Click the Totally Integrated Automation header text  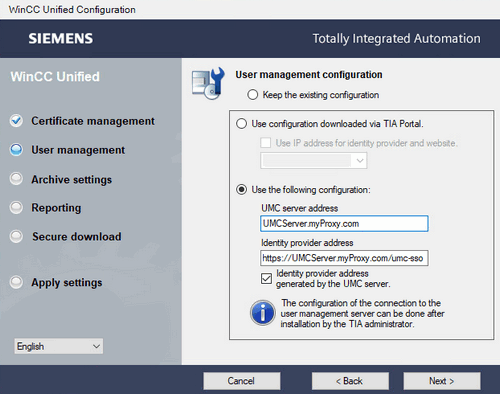[x=396, y=38]
